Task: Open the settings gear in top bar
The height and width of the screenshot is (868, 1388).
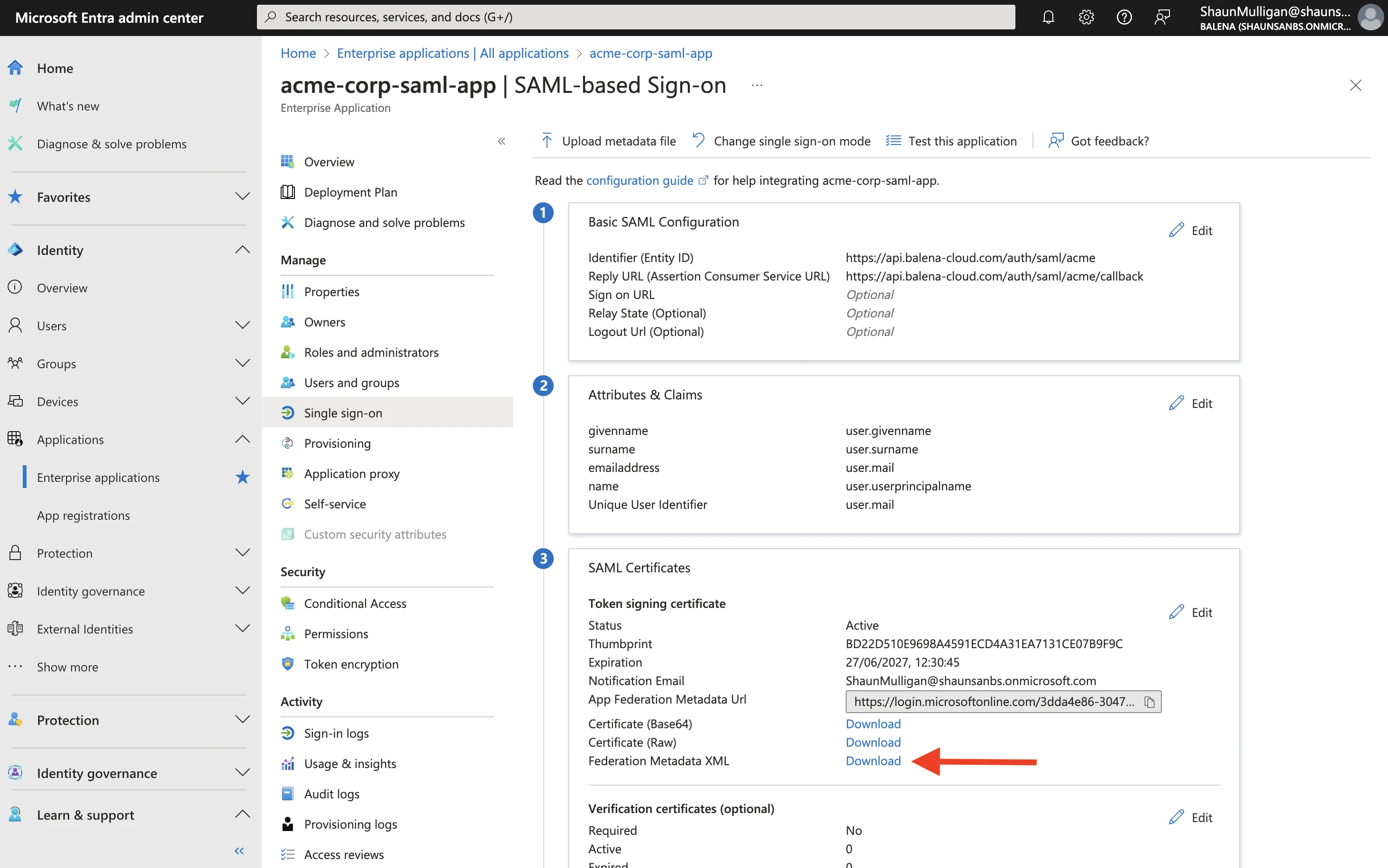Action: coord(1086,17)
